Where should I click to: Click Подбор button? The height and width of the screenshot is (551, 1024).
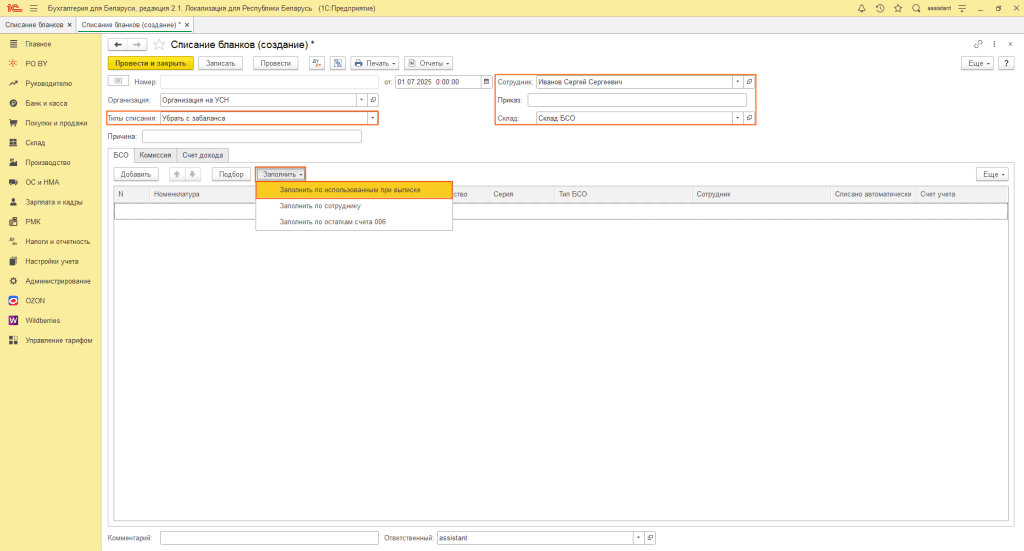point(231,174)
